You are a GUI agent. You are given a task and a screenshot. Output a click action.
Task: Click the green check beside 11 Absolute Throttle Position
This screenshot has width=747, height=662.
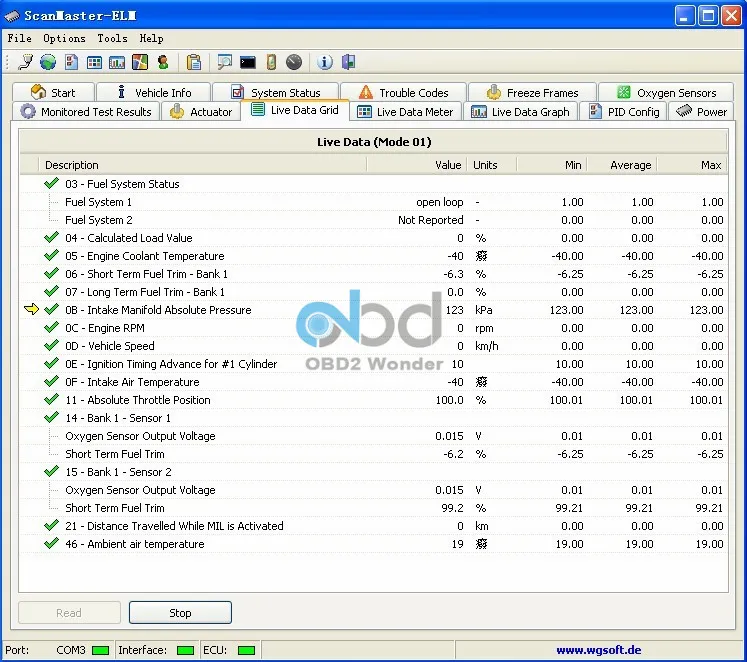coord(51,399)
